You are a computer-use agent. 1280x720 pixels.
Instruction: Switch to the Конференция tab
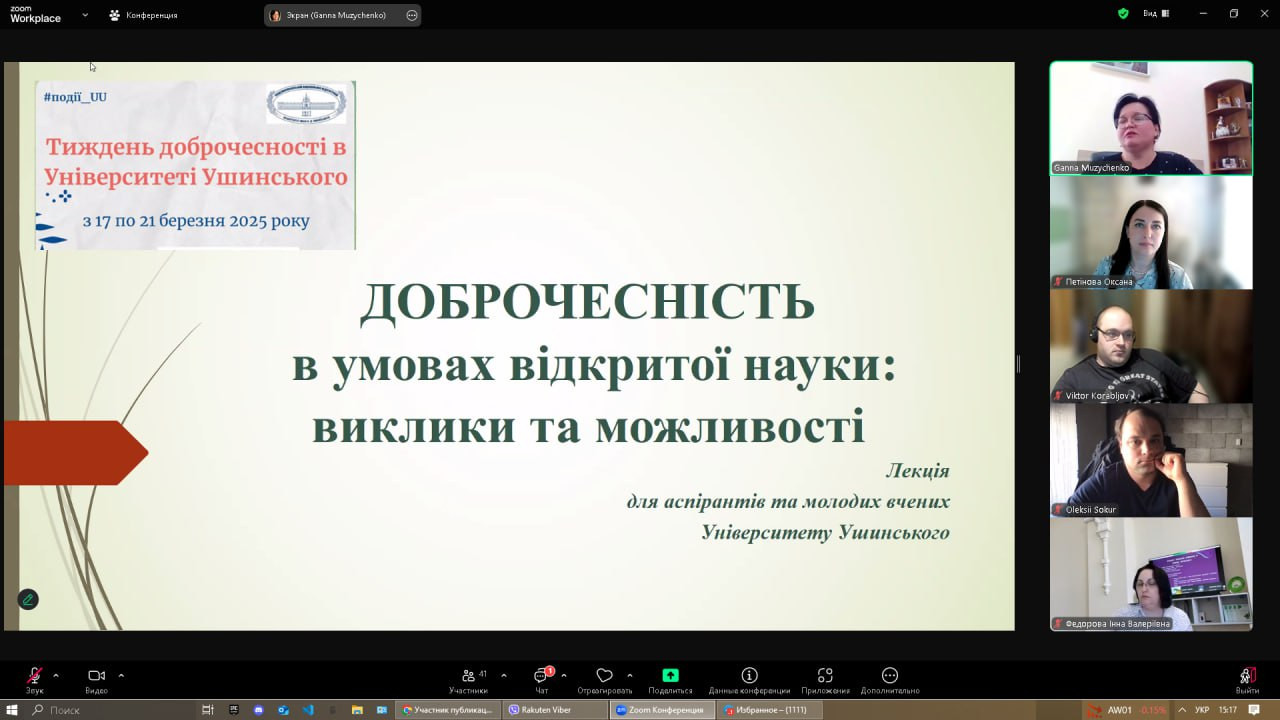144,15
